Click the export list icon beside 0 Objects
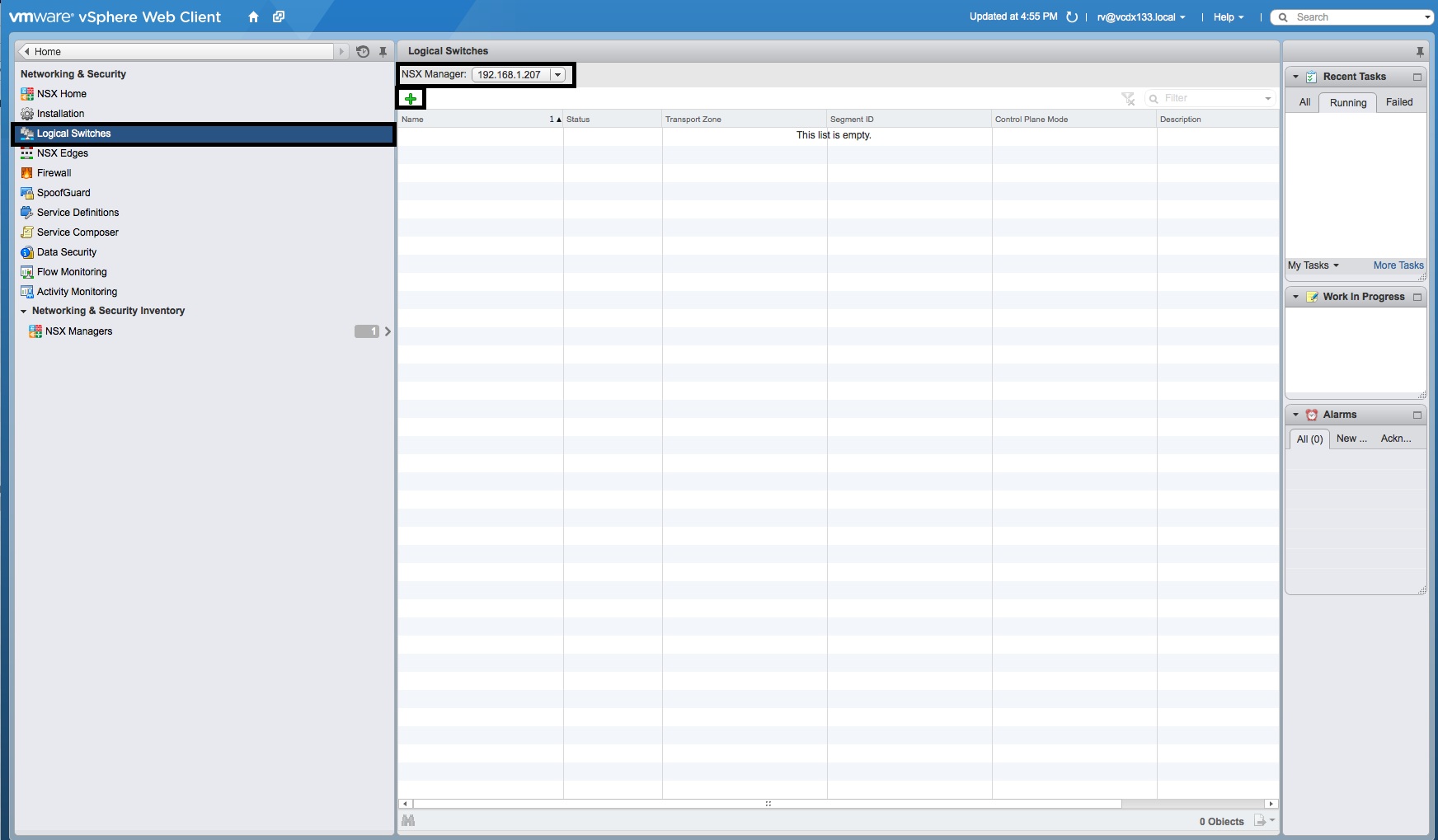Image resolution: width=1438 pixels, height=840 pixels. (1261, 820)
